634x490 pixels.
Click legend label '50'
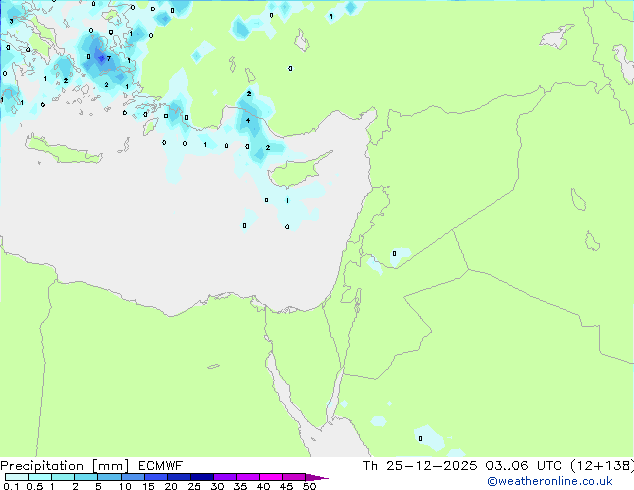click(309, 486)
